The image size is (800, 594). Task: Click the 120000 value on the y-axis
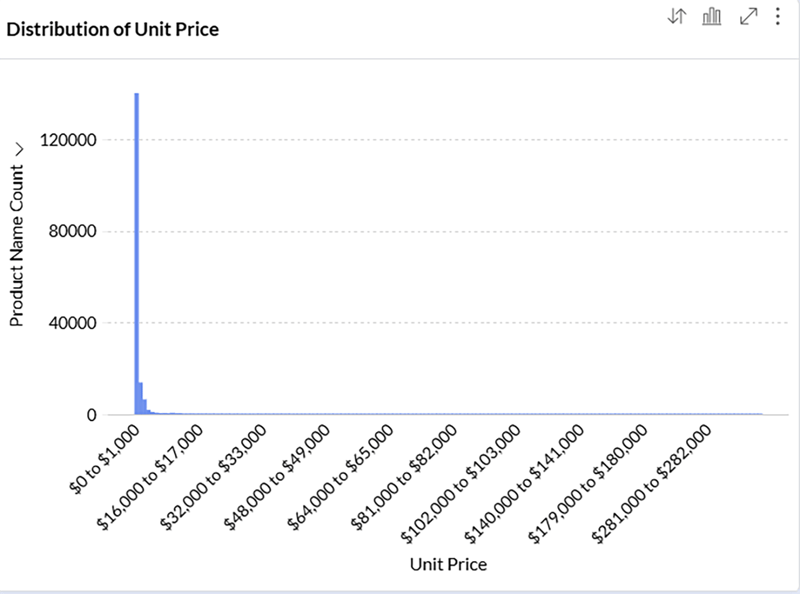(66, 141)
